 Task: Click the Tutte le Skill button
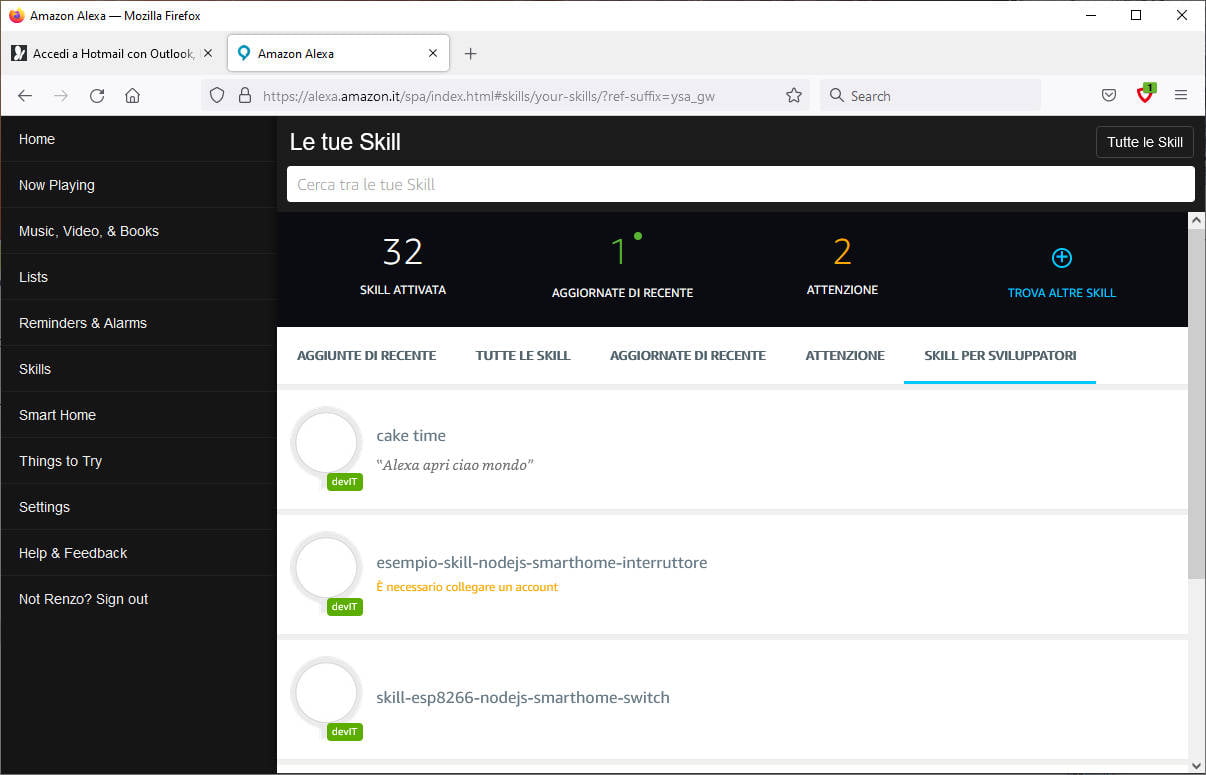coord(1144,142)
